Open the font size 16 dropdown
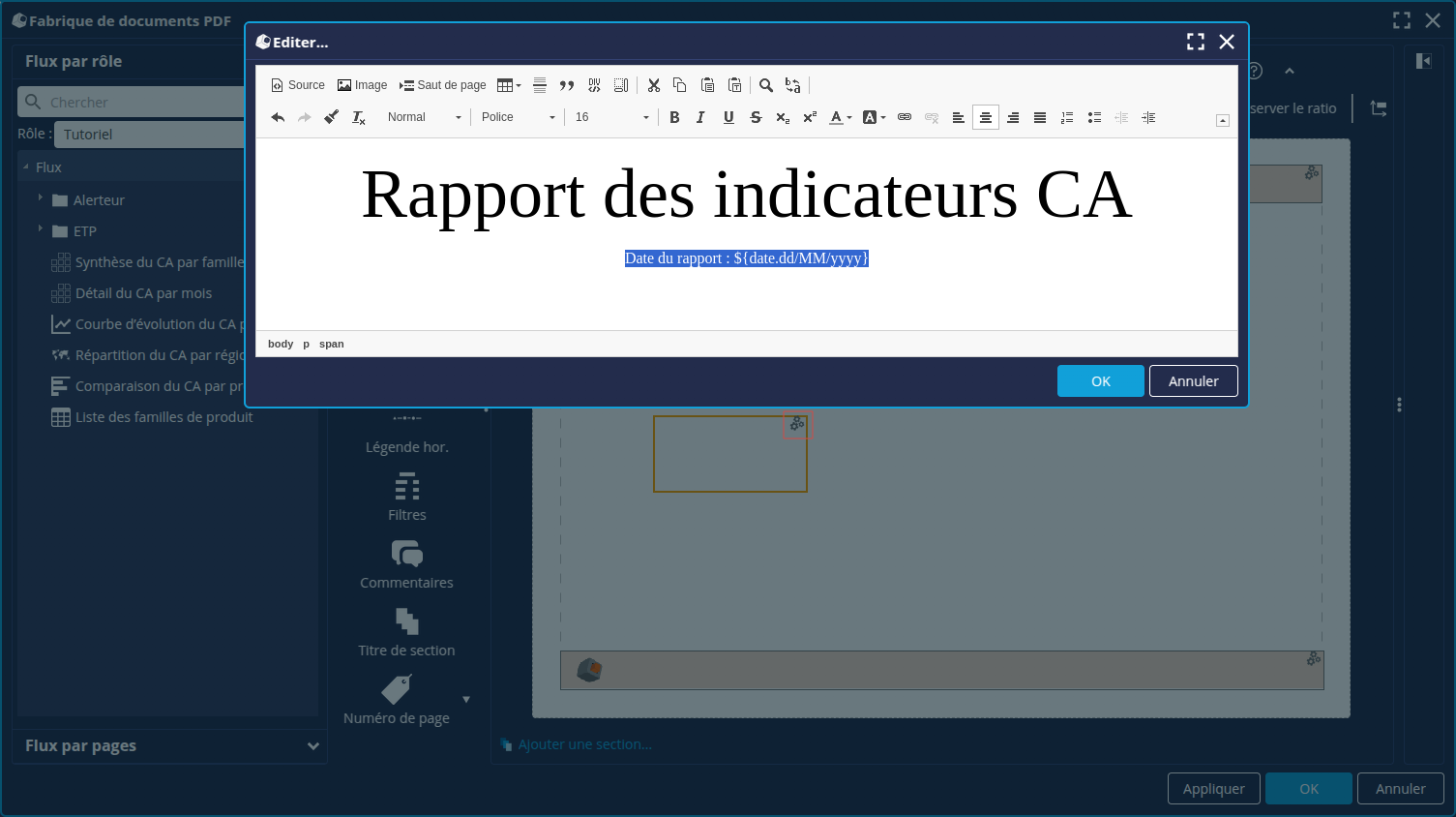 pos(611,117)
